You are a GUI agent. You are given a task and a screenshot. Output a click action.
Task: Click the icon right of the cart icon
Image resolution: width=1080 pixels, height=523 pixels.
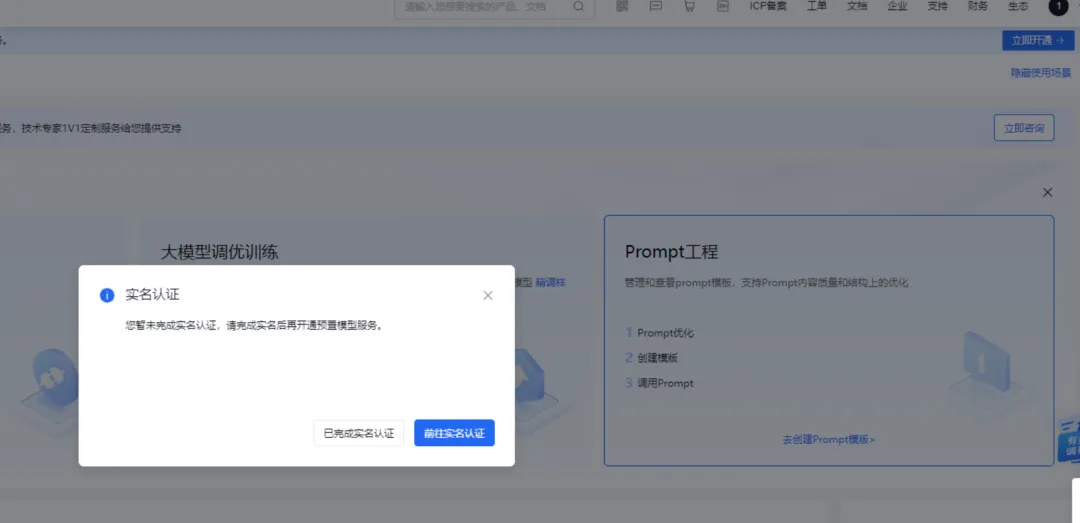click(x=723, y=6)
